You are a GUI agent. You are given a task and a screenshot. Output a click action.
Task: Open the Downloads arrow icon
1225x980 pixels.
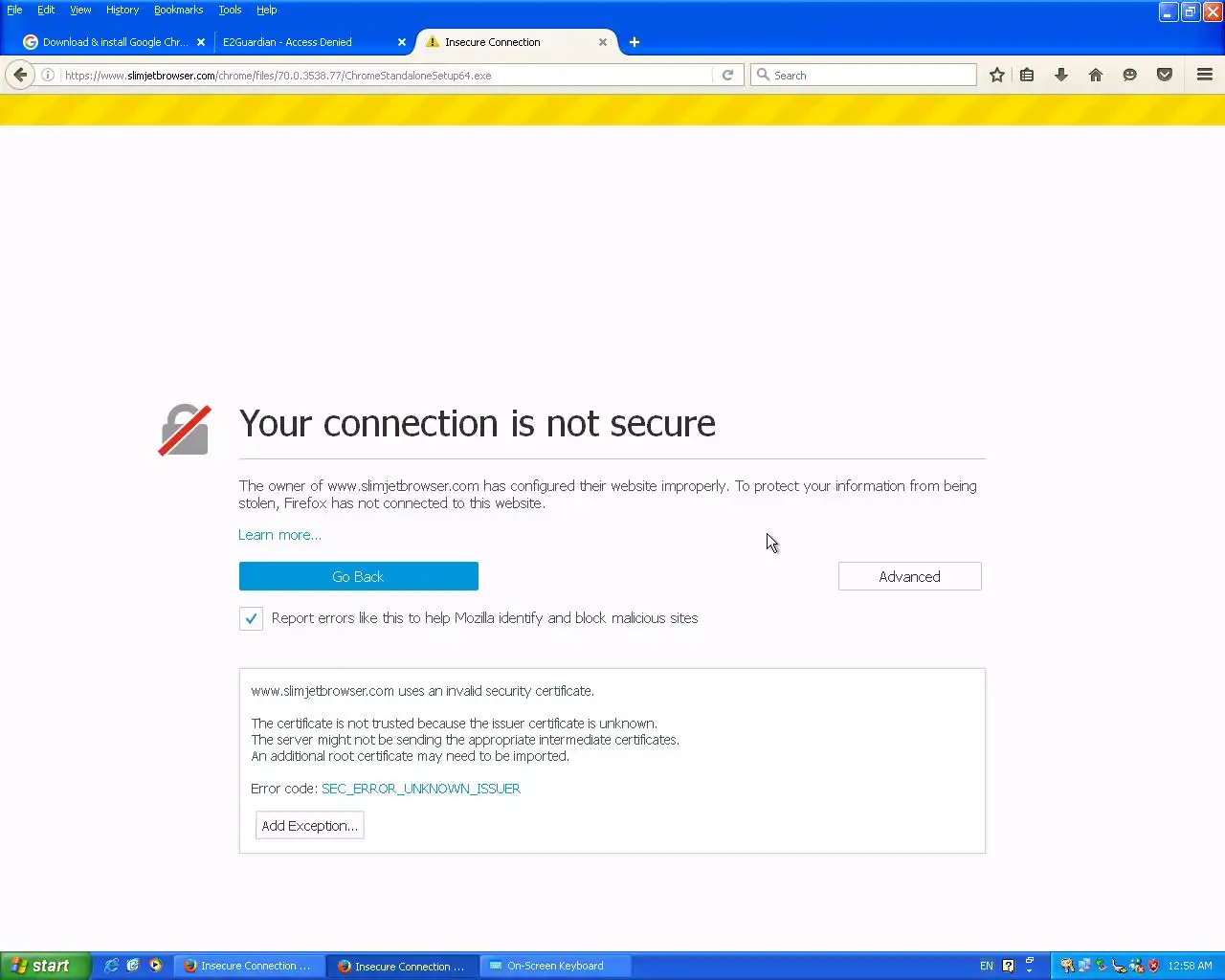[x=1061, y=75]
